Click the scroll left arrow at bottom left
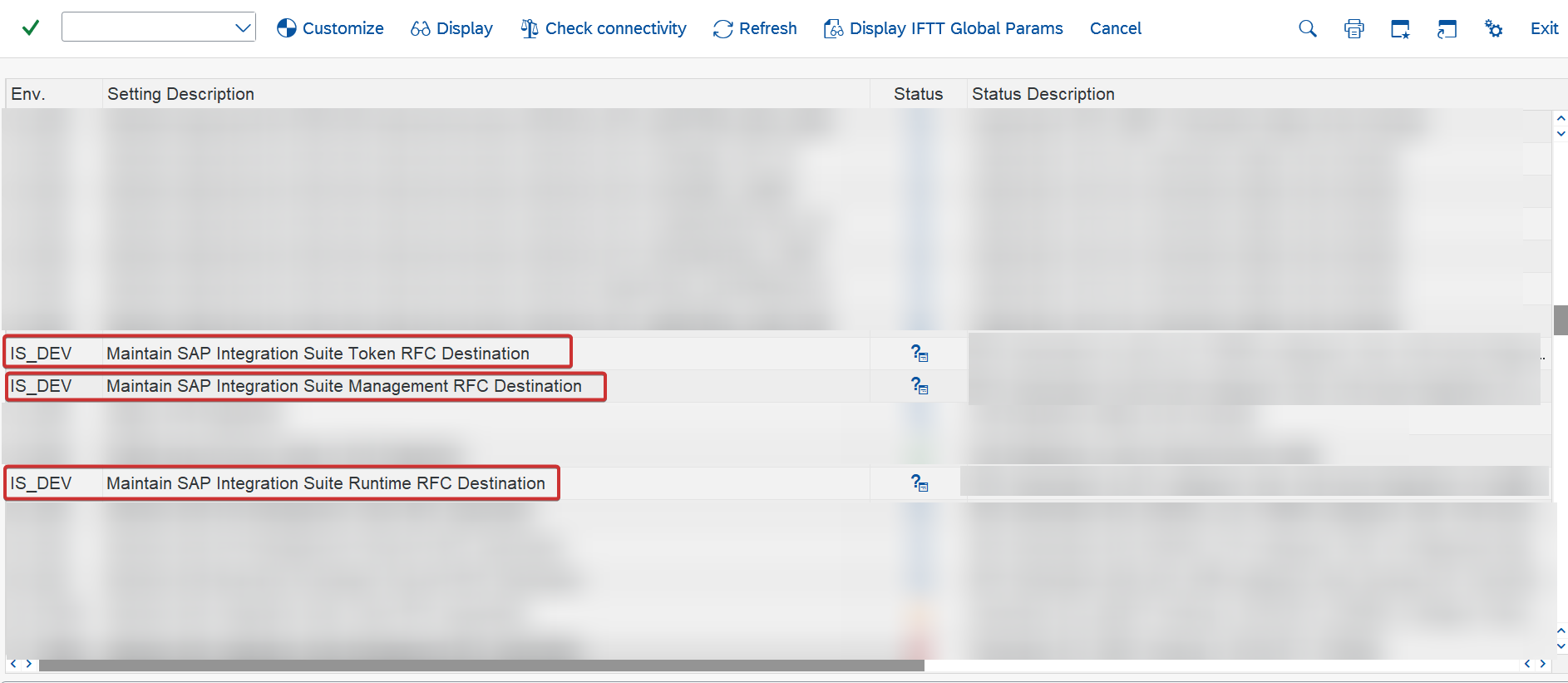The height and width of the screenshot is (683, 1568). pyautogui.click(x=13, y=664)
